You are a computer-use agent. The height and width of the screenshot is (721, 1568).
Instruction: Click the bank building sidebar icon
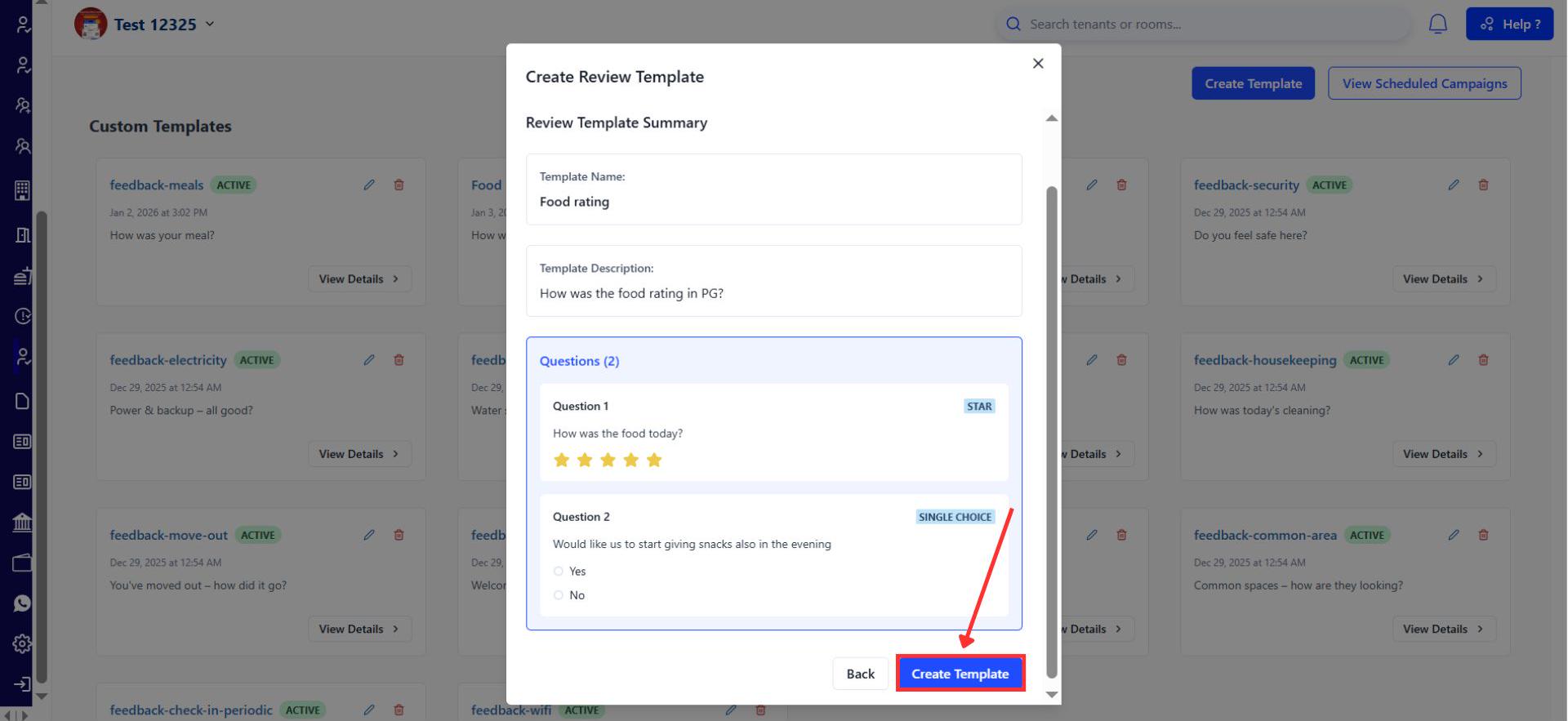click(x=22, y=523)
